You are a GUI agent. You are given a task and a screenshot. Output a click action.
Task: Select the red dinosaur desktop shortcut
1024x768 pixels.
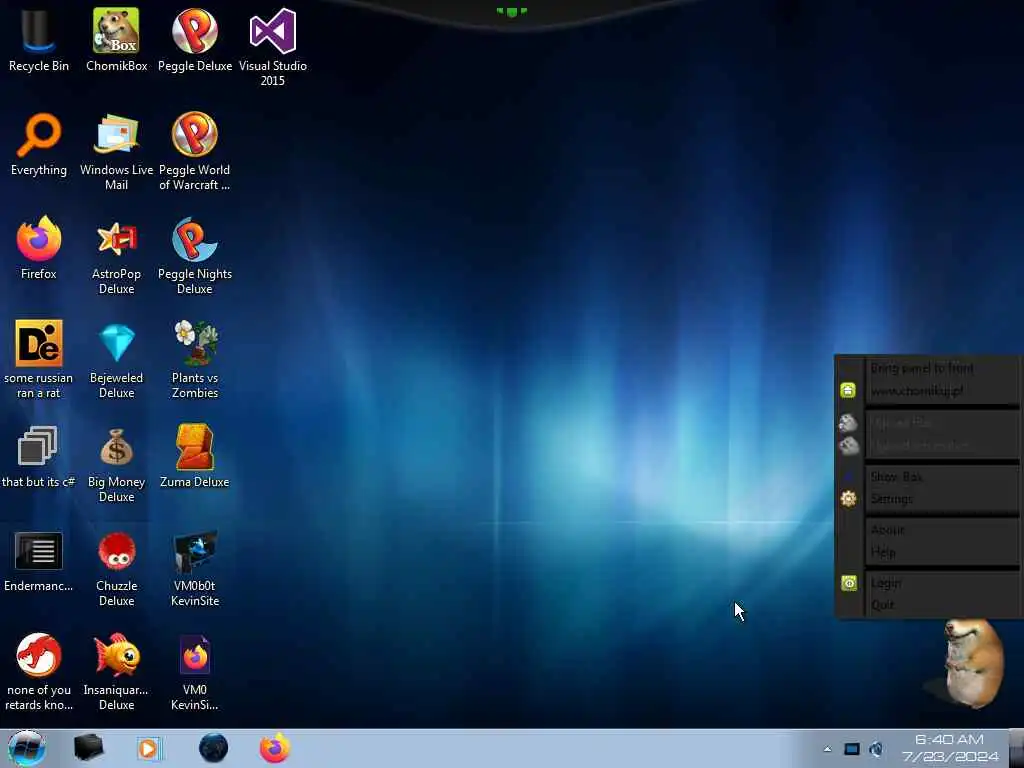(x=39, y=671)
